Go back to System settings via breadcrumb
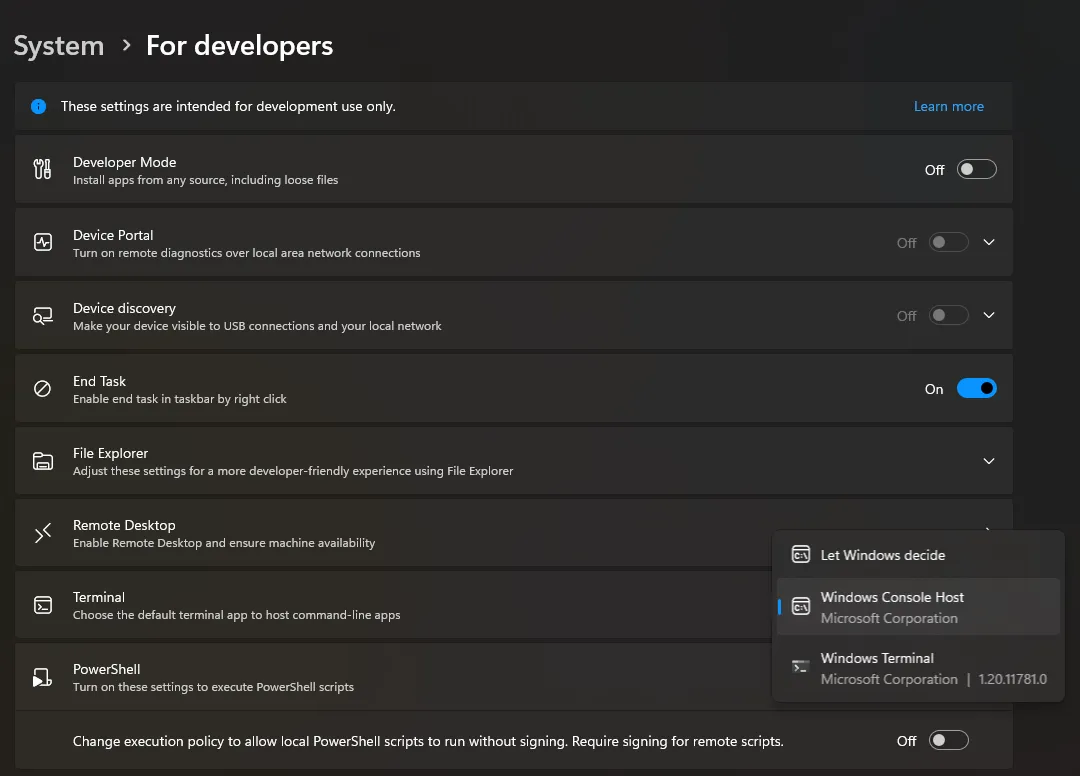Viewport: 1080px width, 776px height. [x=58, y=45]
